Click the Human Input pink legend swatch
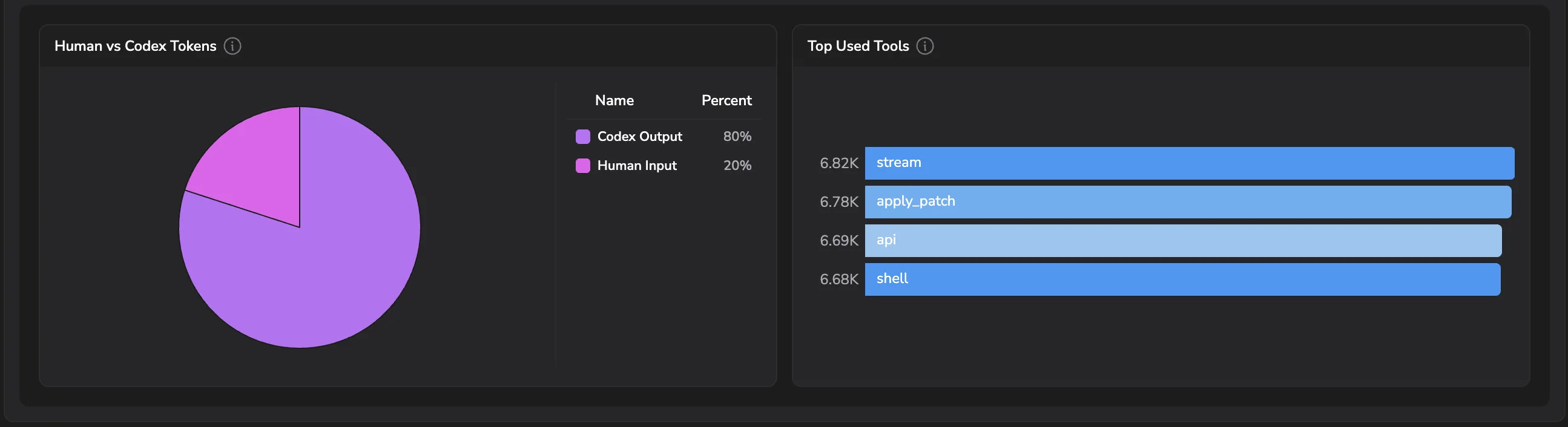 pyautogui.click(x=582, y=166)
